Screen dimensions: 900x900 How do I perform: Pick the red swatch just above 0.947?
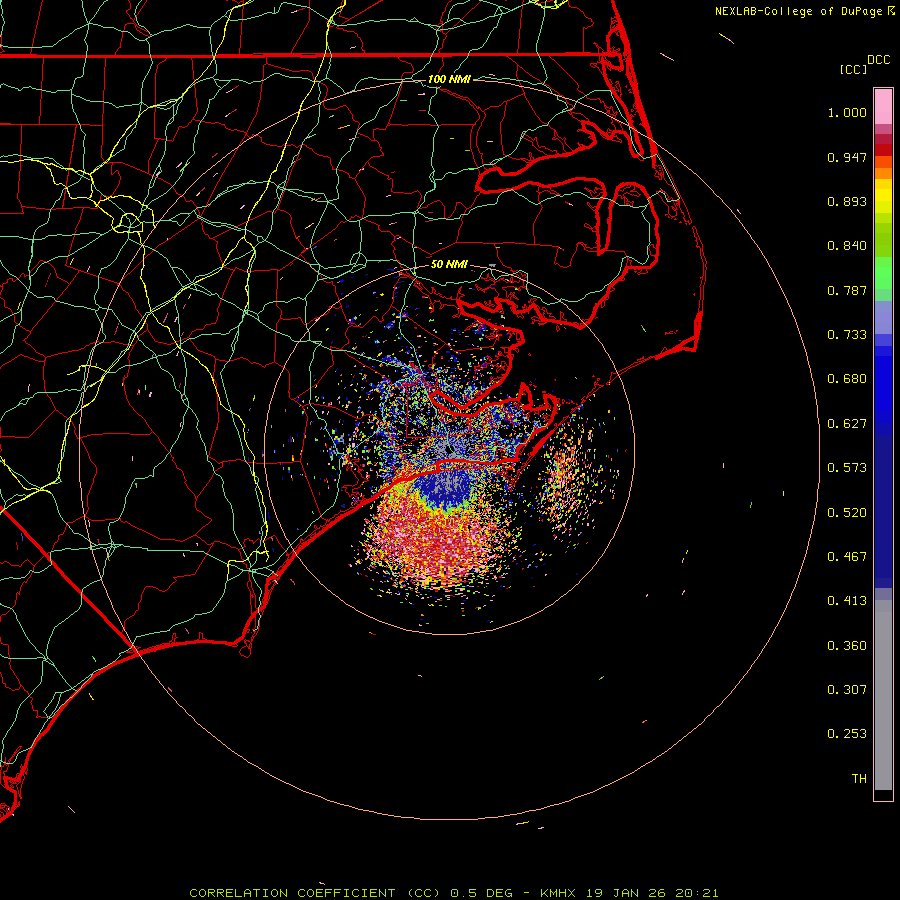pos(883,150)
